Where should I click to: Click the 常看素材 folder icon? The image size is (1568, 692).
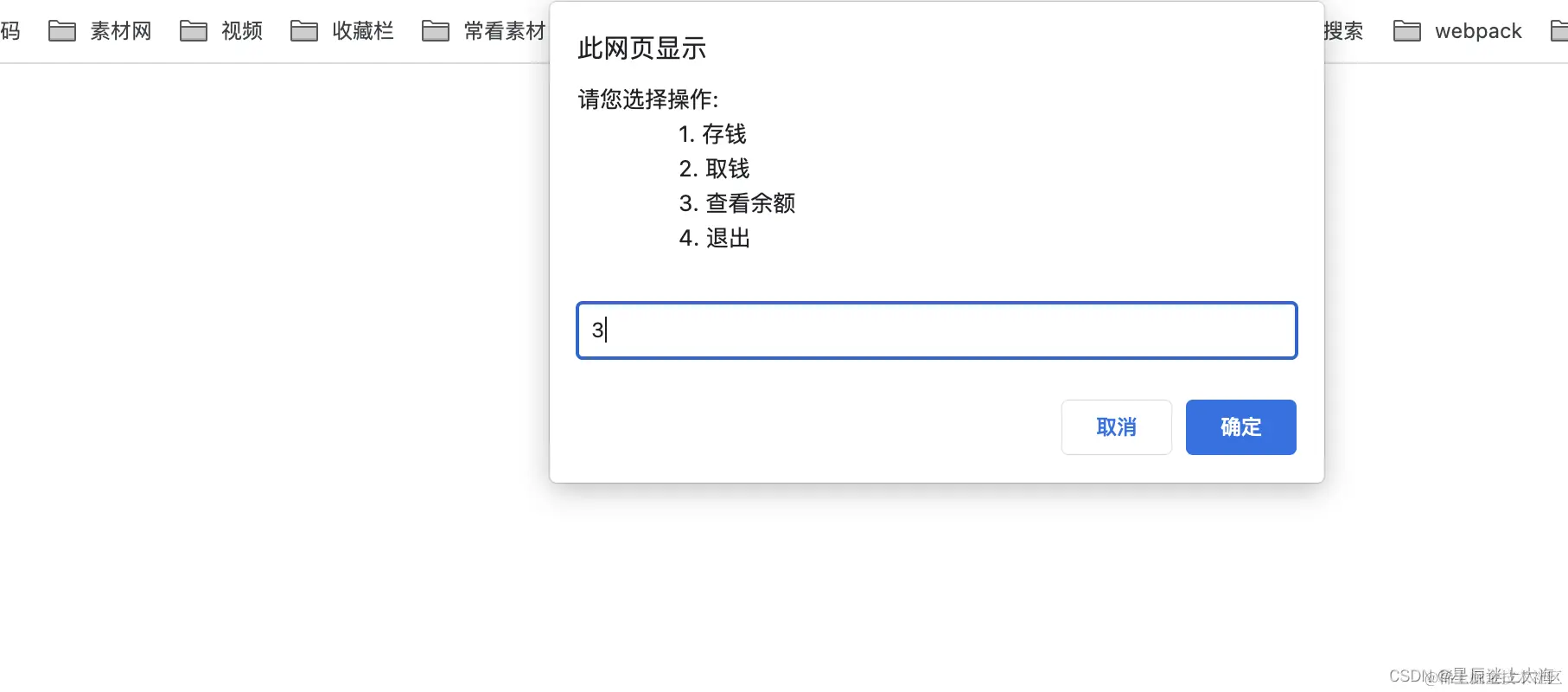point(435,30)
